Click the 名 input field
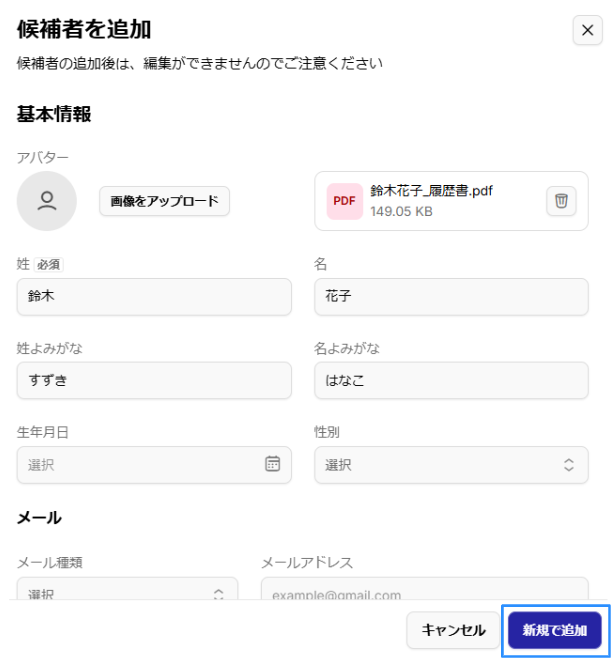 click(x=451, y=296)
